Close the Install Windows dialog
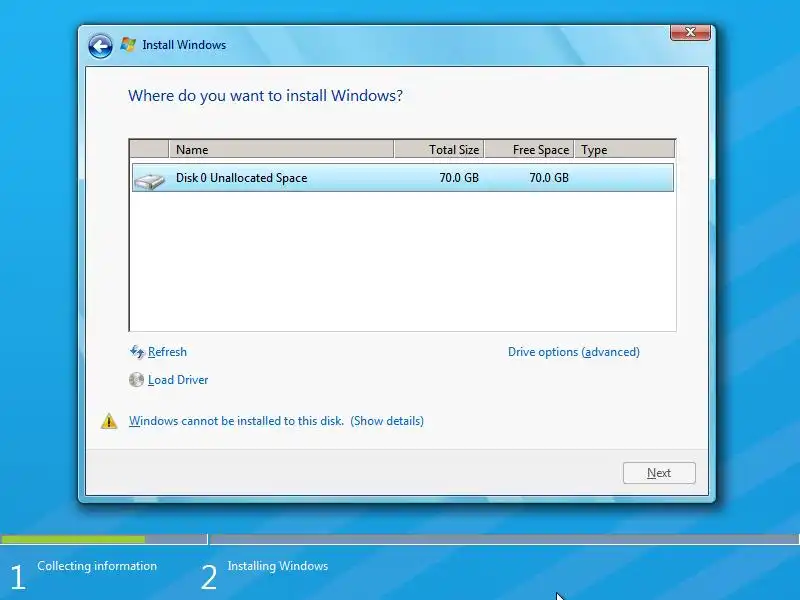800x600 pixels. click(690, 32)
